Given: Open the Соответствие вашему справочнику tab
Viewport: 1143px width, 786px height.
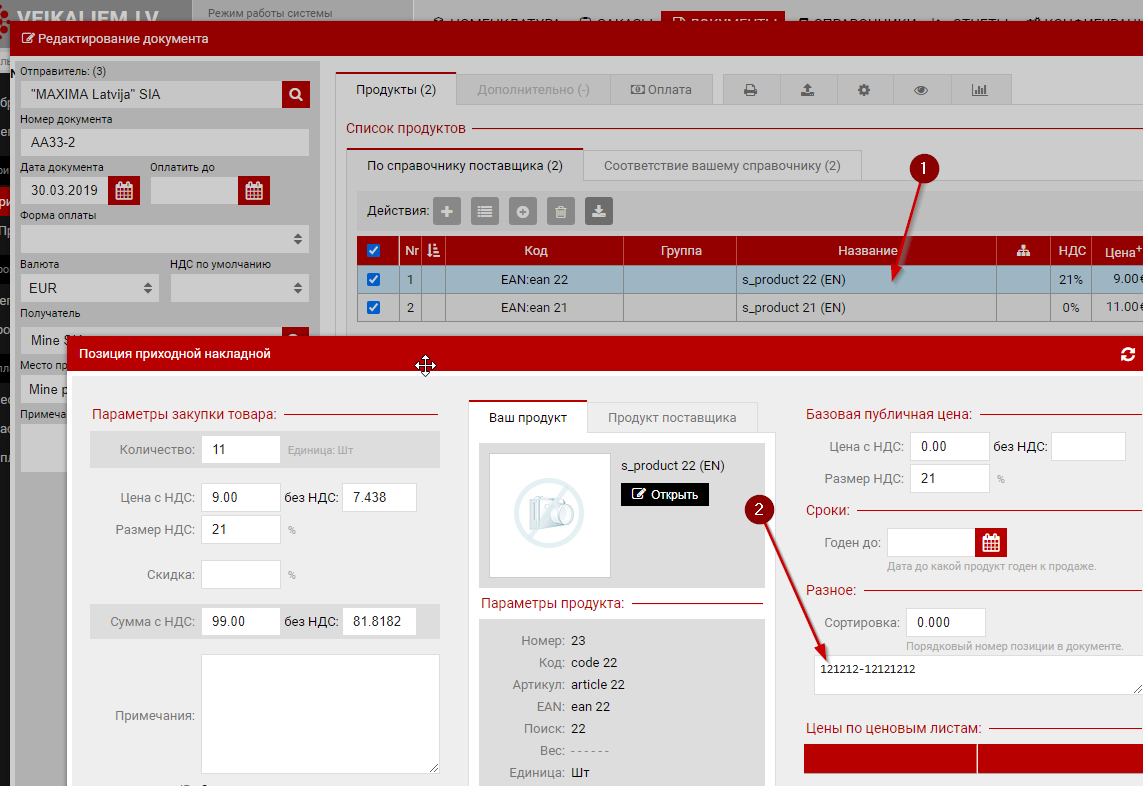Looking at the screenshot, I should click(x=721, y=165).
